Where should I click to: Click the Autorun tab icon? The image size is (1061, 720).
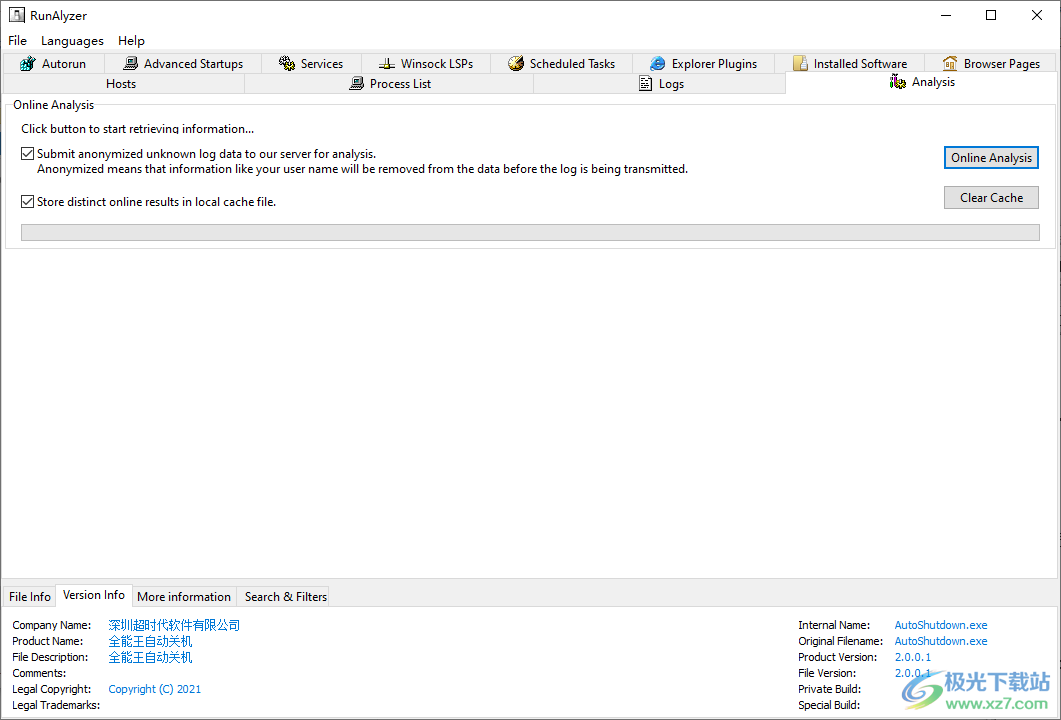(27, 64)
